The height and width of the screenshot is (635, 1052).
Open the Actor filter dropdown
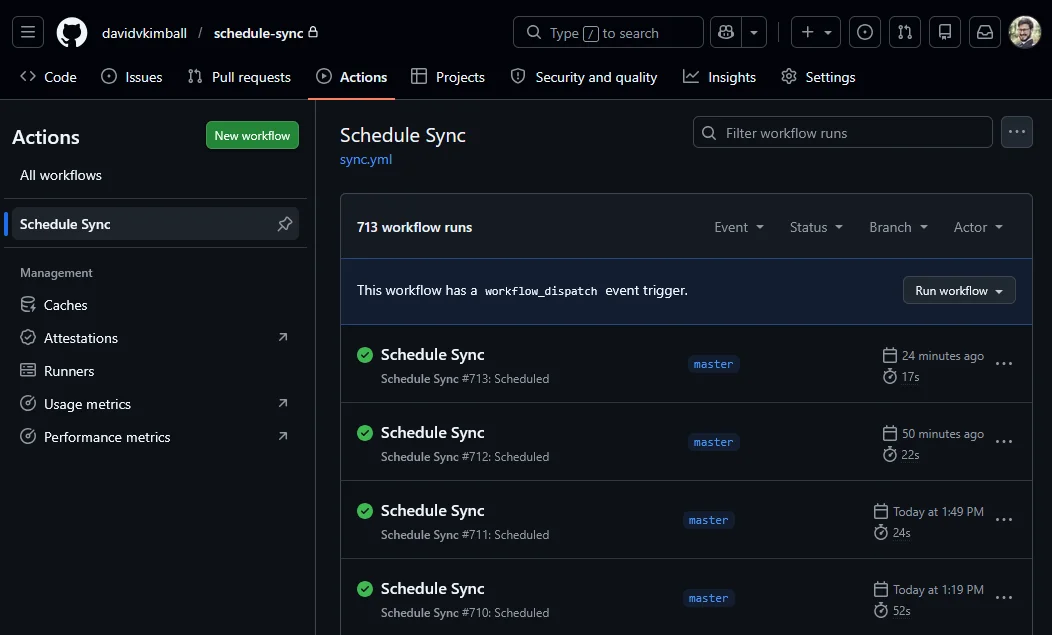[x=977, y=227]
